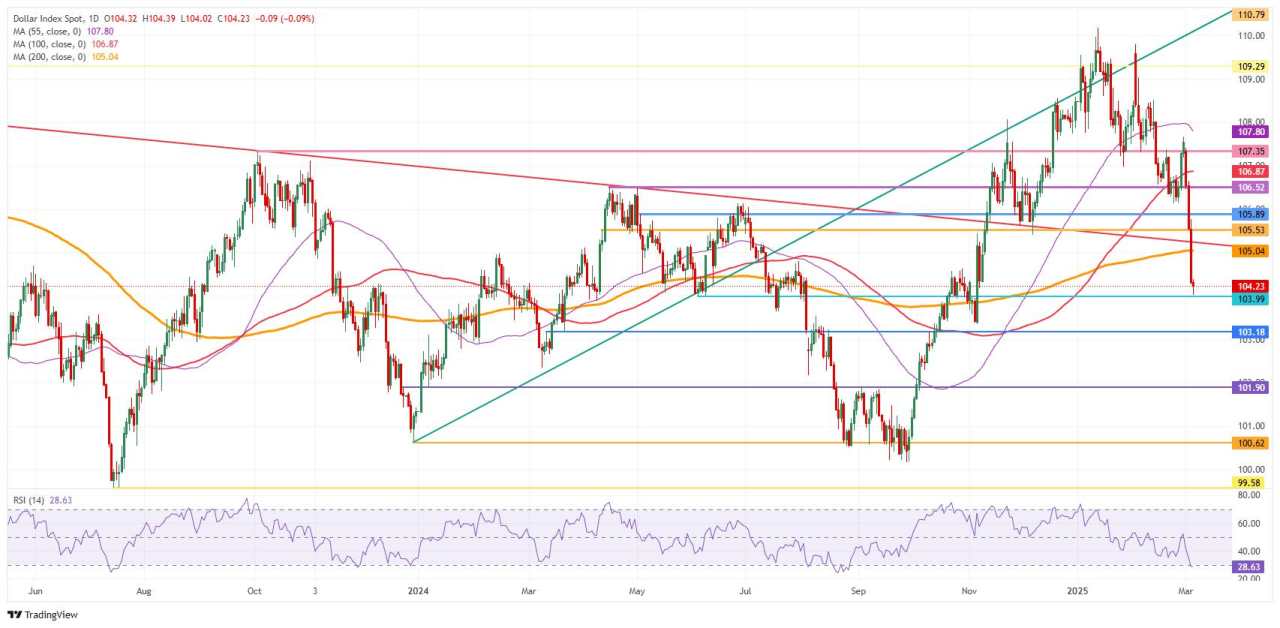Click the 107.35 pink price tag
Viewport: 1280px width, 628px height.
(1252, 151)
